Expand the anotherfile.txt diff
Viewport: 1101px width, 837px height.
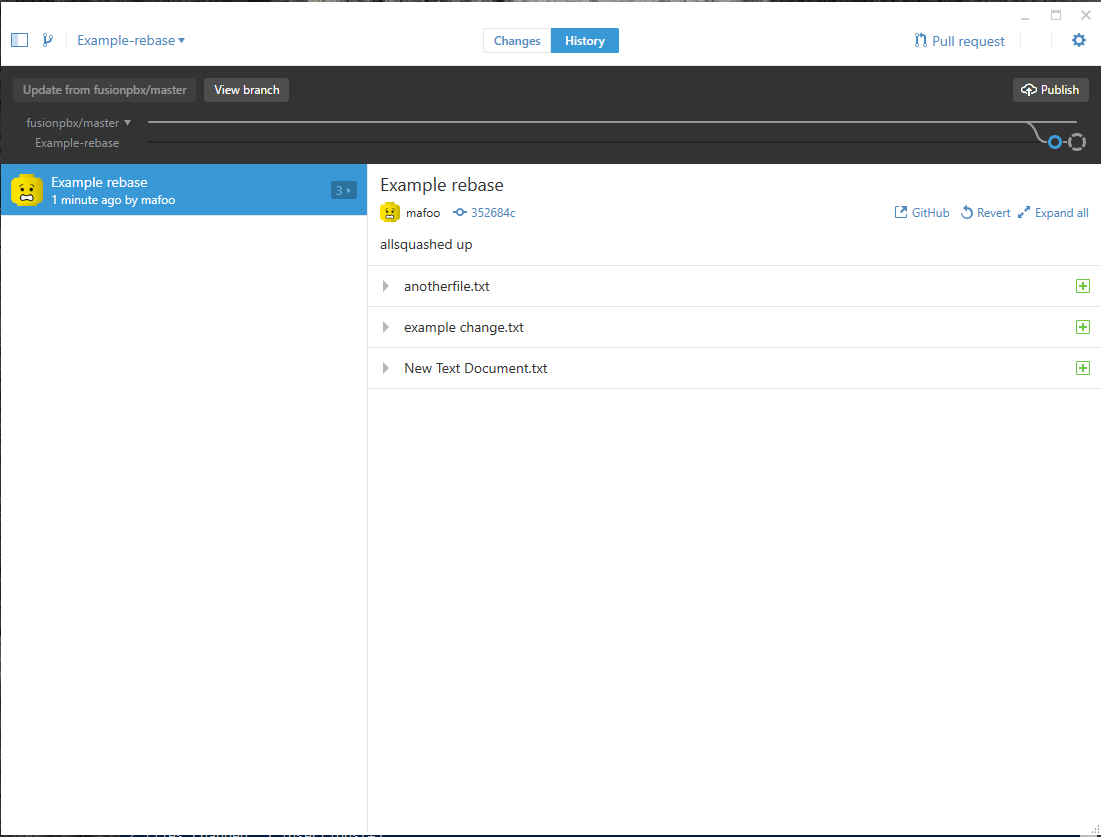[386, 287]
